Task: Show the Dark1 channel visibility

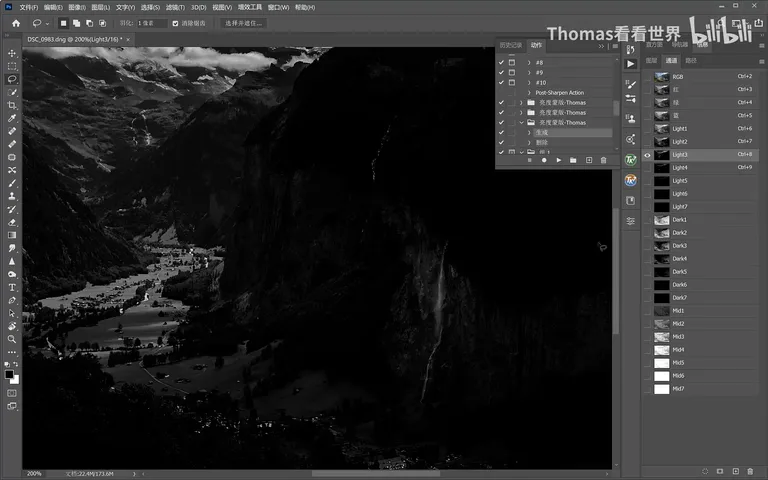Action: [x=647, y=220]
